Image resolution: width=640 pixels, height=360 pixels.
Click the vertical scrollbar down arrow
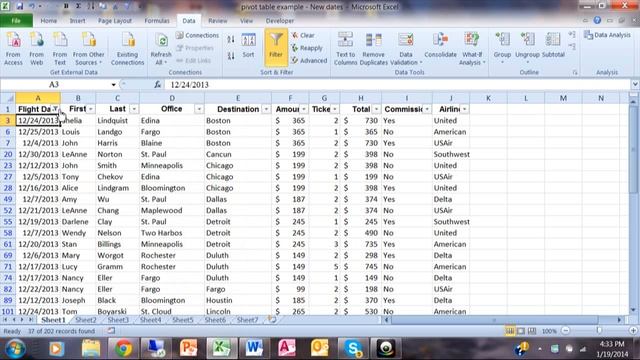pos(633,310)
